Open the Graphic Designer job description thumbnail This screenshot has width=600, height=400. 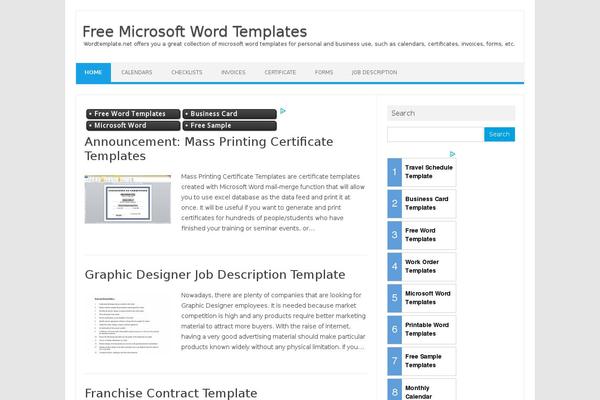coord(128,324)
